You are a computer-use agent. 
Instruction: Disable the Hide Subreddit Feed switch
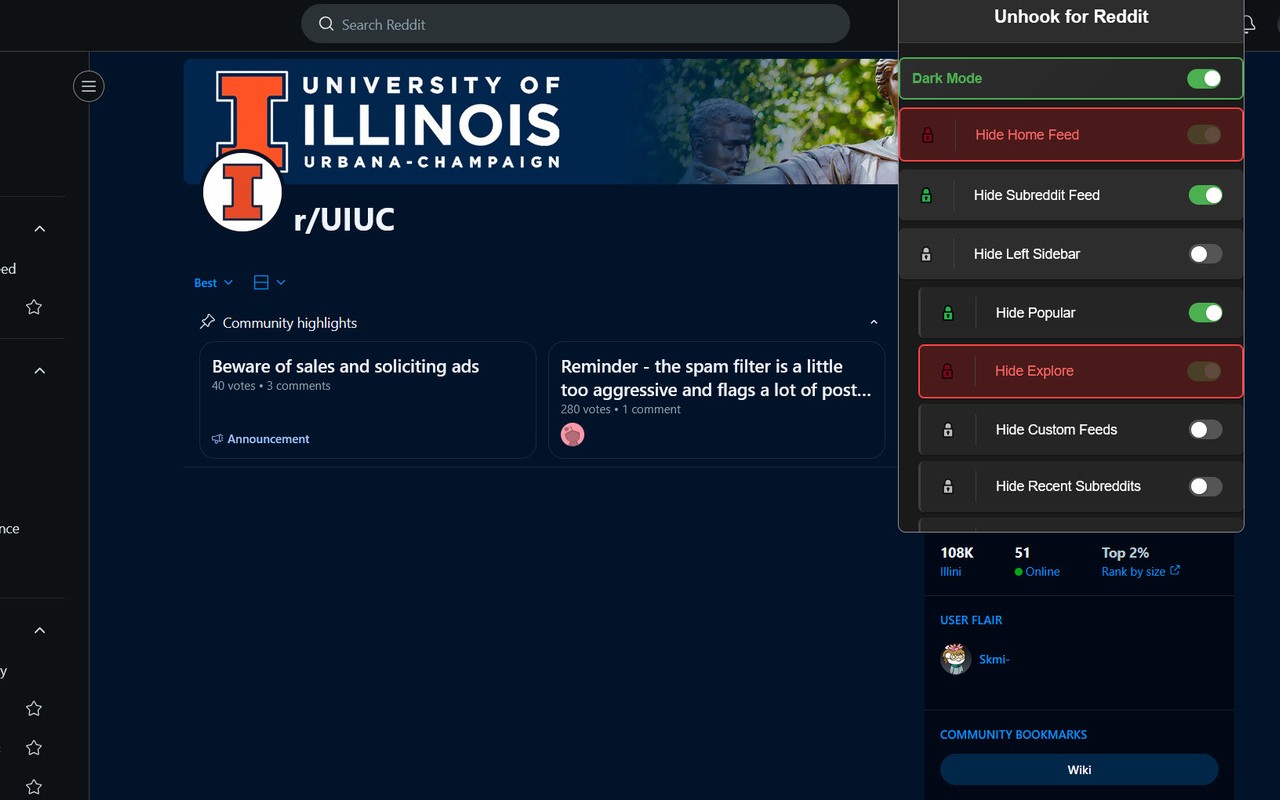click(1205, 195)
